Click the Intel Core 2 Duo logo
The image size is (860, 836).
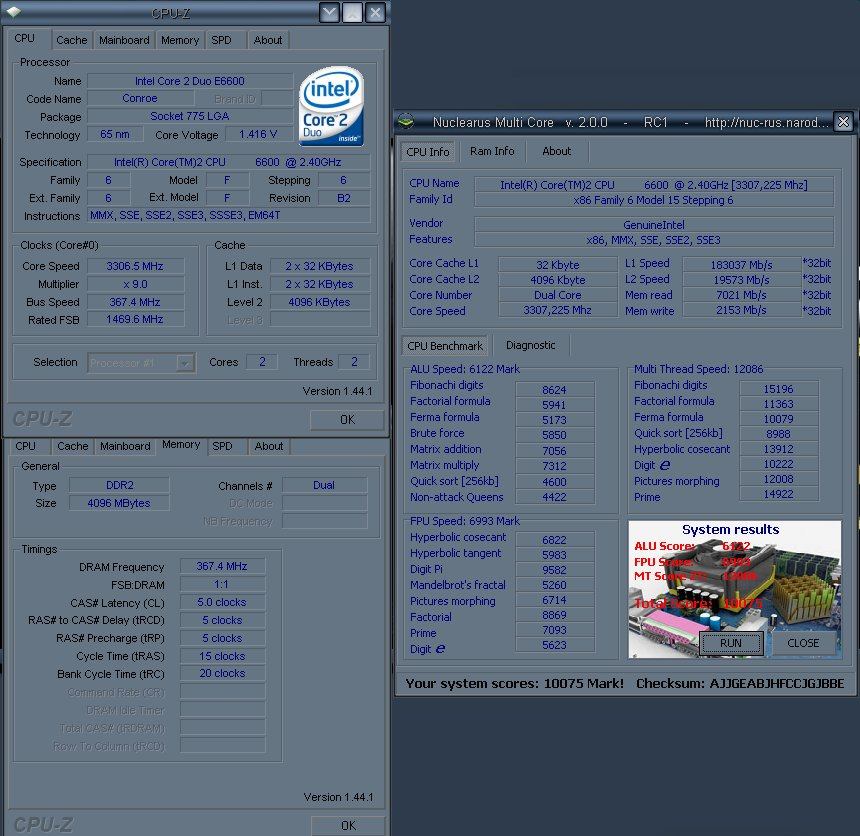[x=331, y=106]
